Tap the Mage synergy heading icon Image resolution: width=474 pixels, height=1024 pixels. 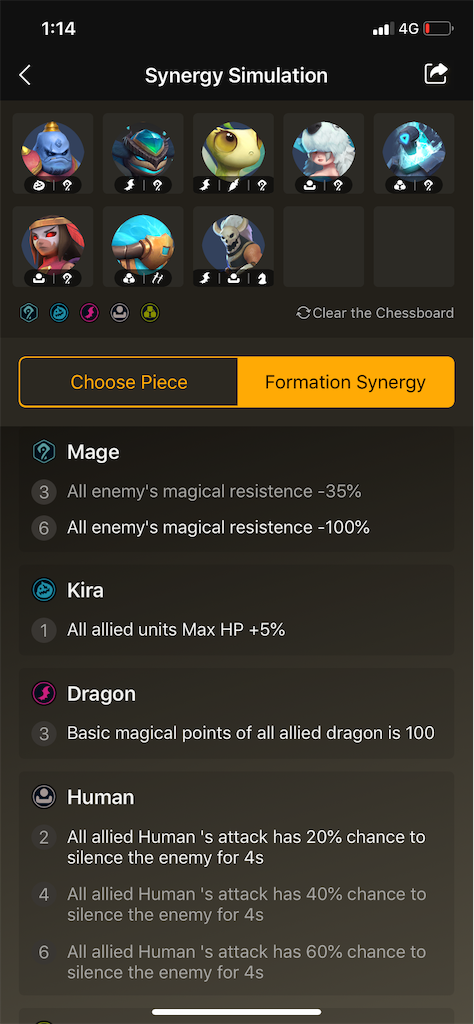(x=44, y=452)
